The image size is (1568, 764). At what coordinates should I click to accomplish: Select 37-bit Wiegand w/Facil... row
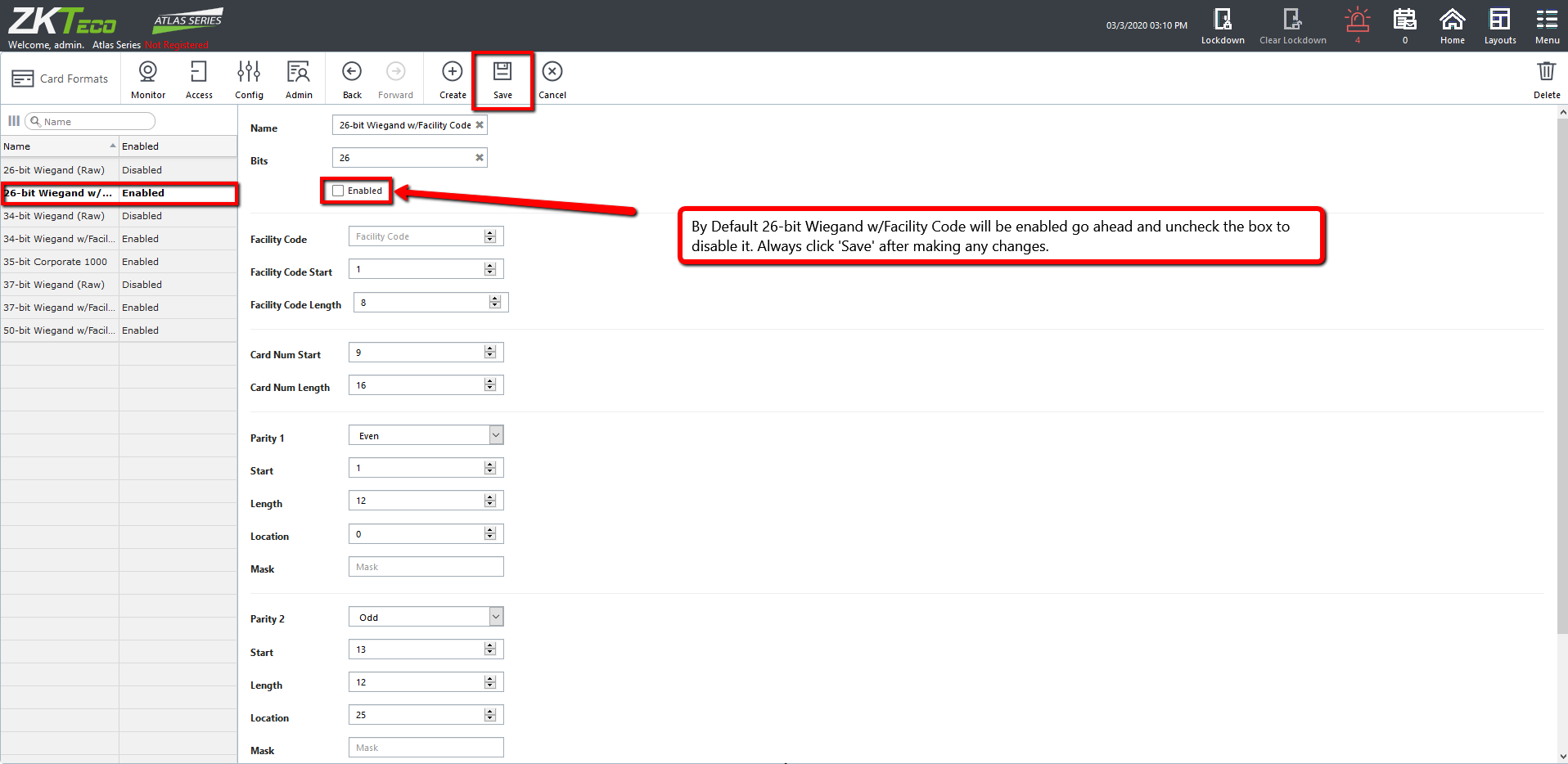point(119,308)
